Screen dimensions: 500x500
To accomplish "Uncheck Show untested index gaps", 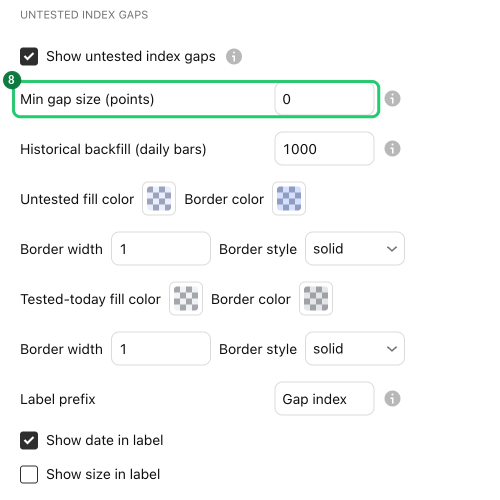I will (x=29, y=56).
